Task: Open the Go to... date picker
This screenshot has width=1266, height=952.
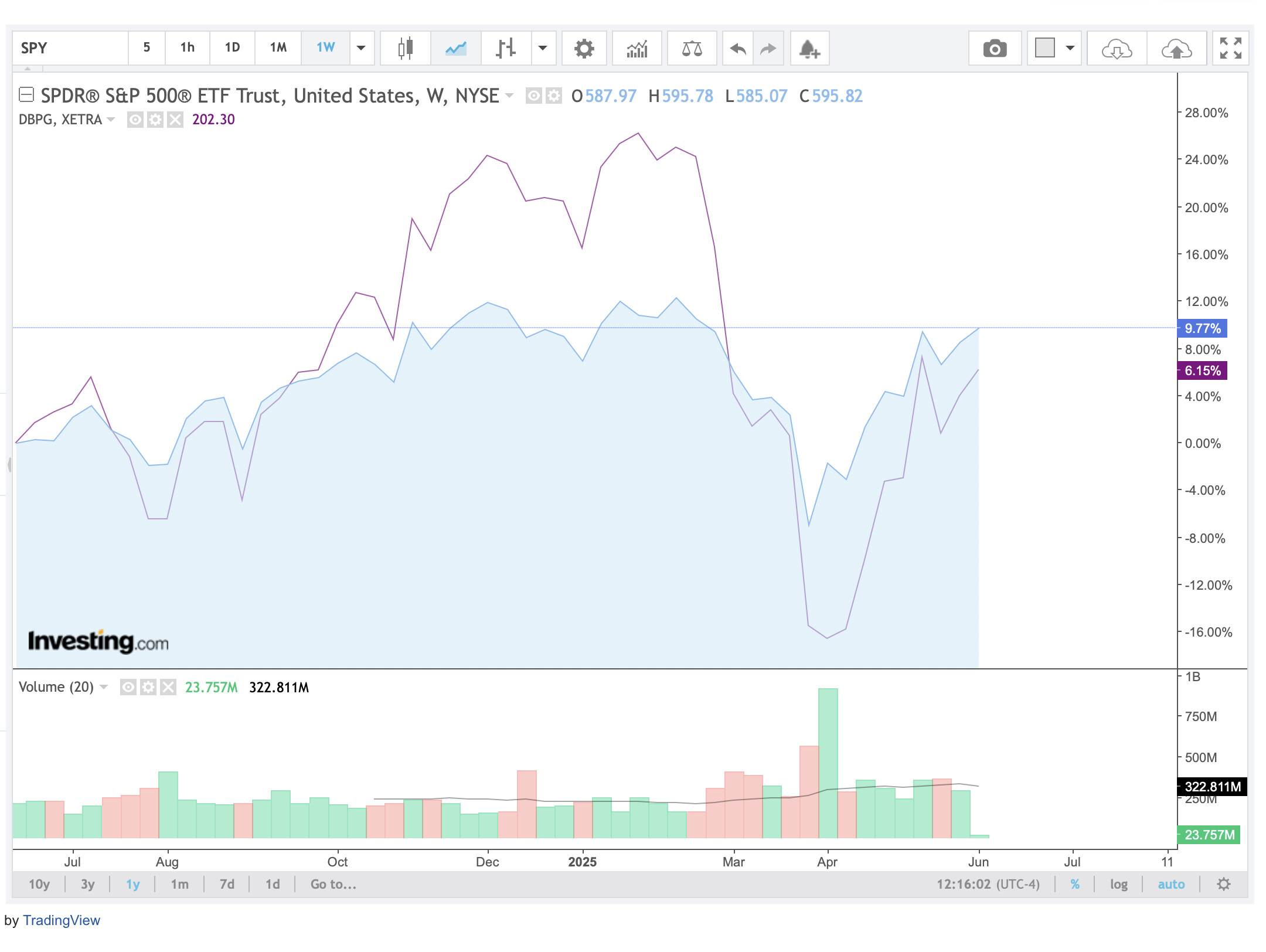Action: 333,884
